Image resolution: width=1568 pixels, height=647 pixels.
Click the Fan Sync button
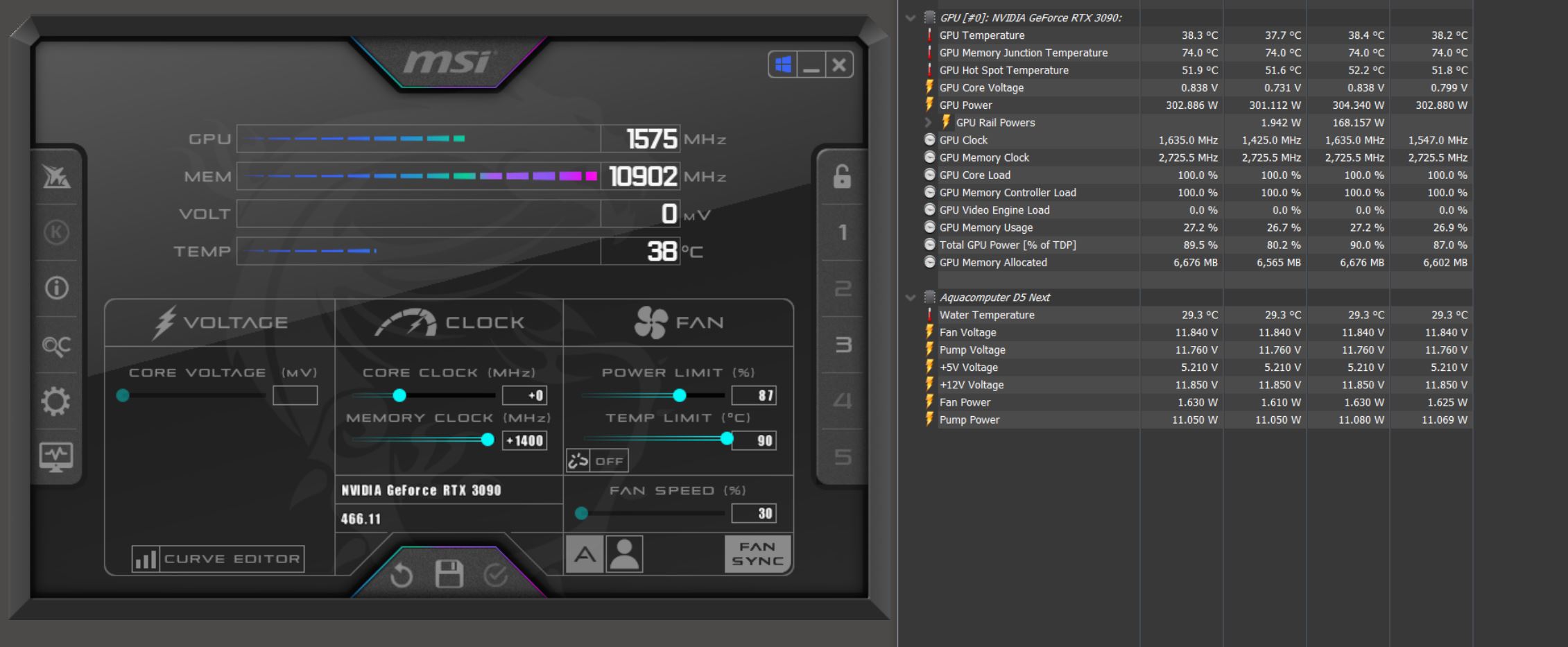(757, 554)
